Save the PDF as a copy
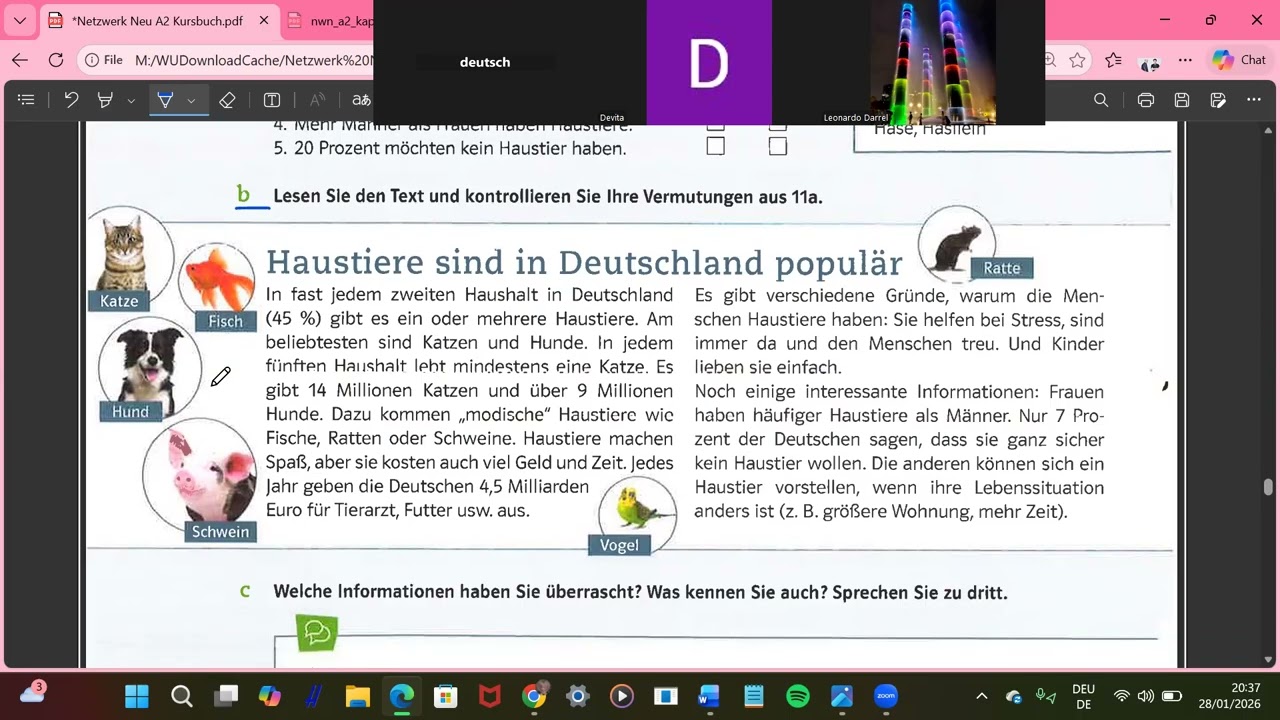Screen dimensions: 1280x720 pos(1218,100)
